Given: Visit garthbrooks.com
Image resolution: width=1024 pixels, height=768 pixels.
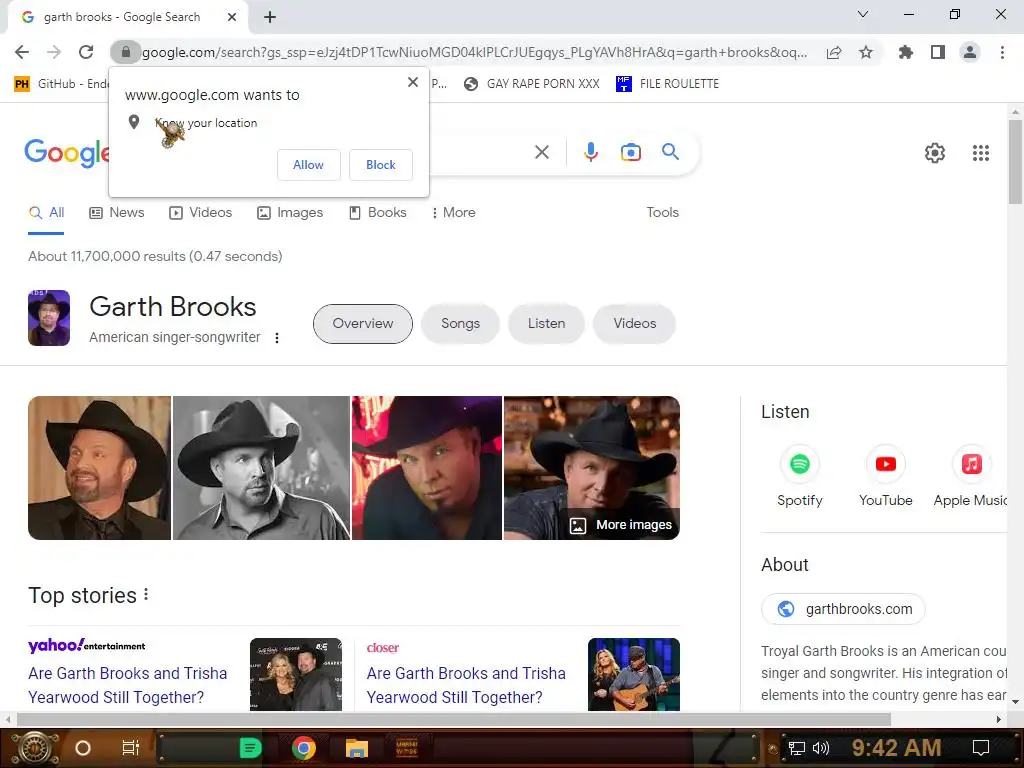Looking at the screenshot, I should click(x=843, y=609).
